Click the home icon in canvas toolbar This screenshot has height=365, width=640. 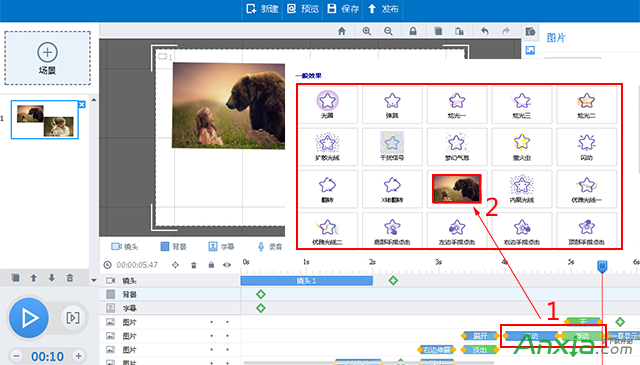(x=342, y=31)
